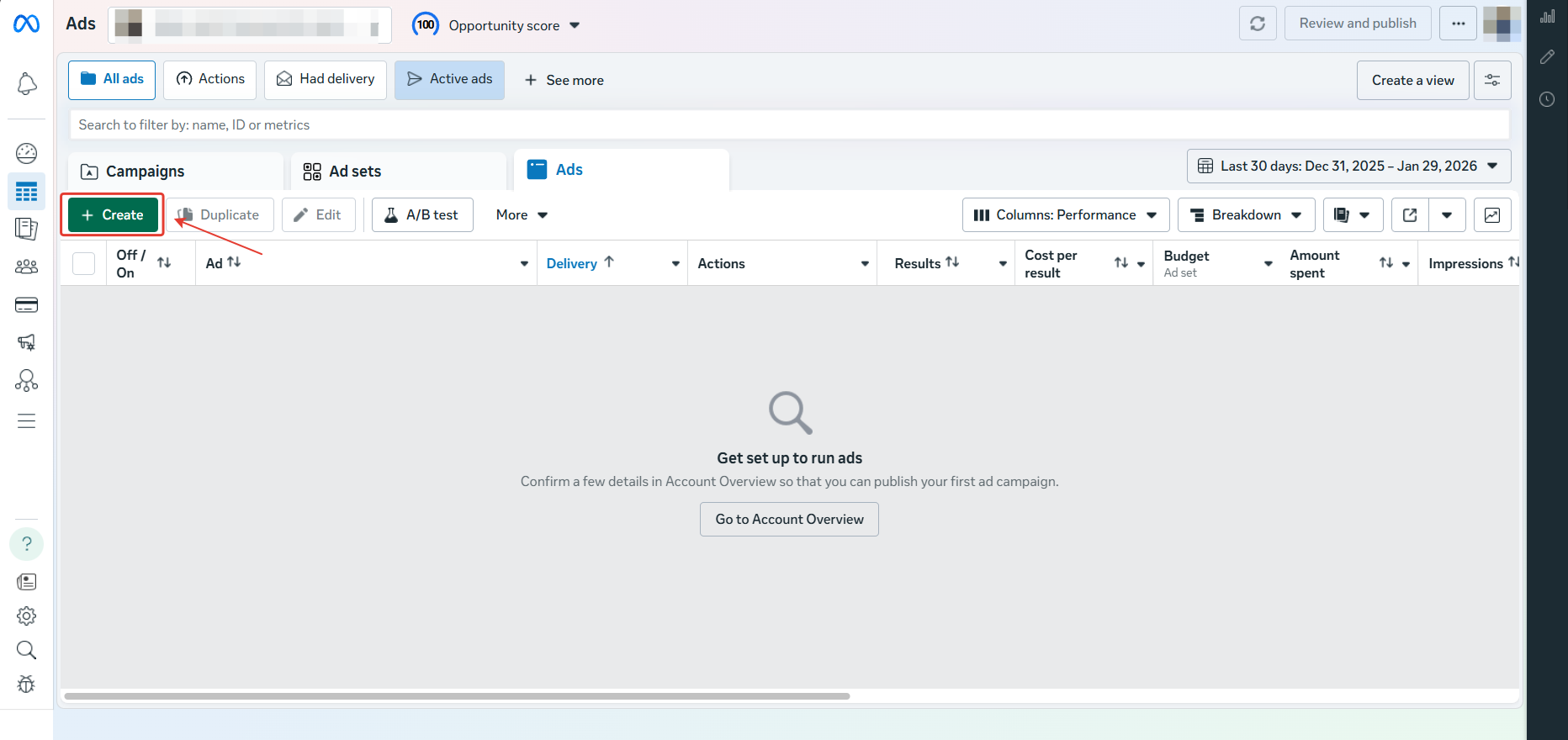Click the chart view icon button
Viewport: 1568px width, 740px height.
[x=1491, y=215]
